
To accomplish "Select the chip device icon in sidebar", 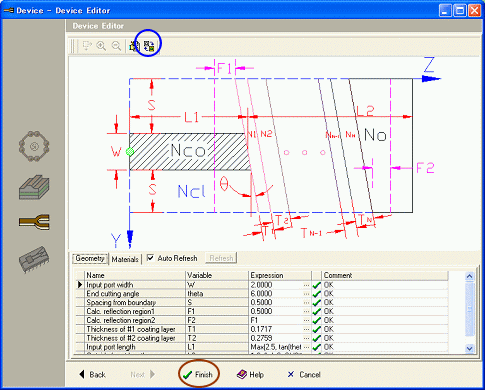I will [x=34, y=260].
